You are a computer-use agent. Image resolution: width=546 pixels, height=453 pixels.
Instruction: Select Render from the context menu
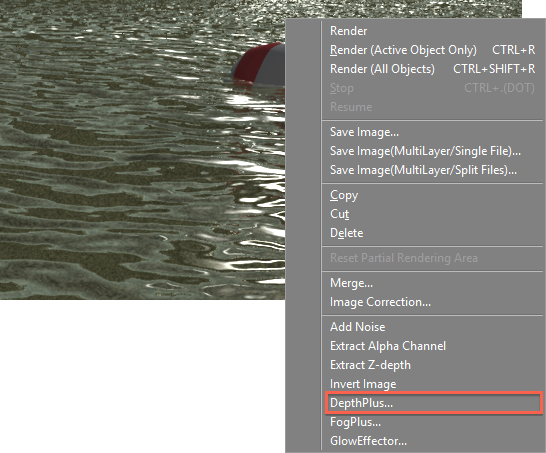coord(432,31)
